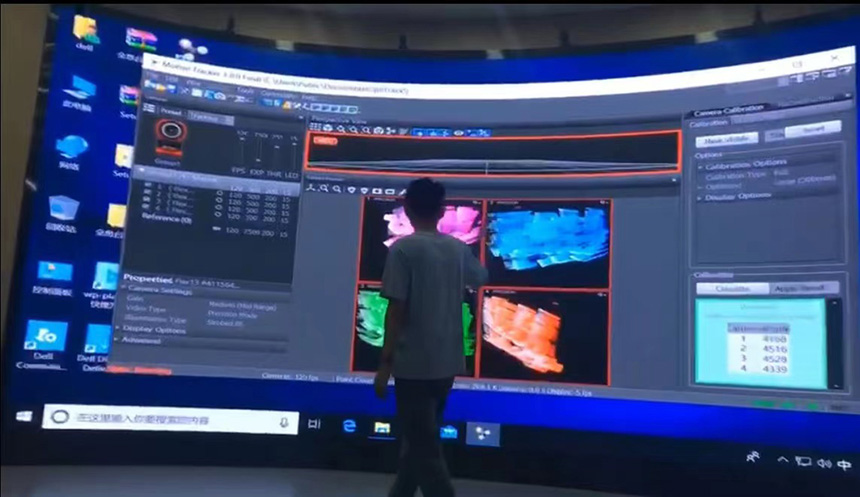
Task: Open File Explorer from the taskbar
Action: [382, 427]
